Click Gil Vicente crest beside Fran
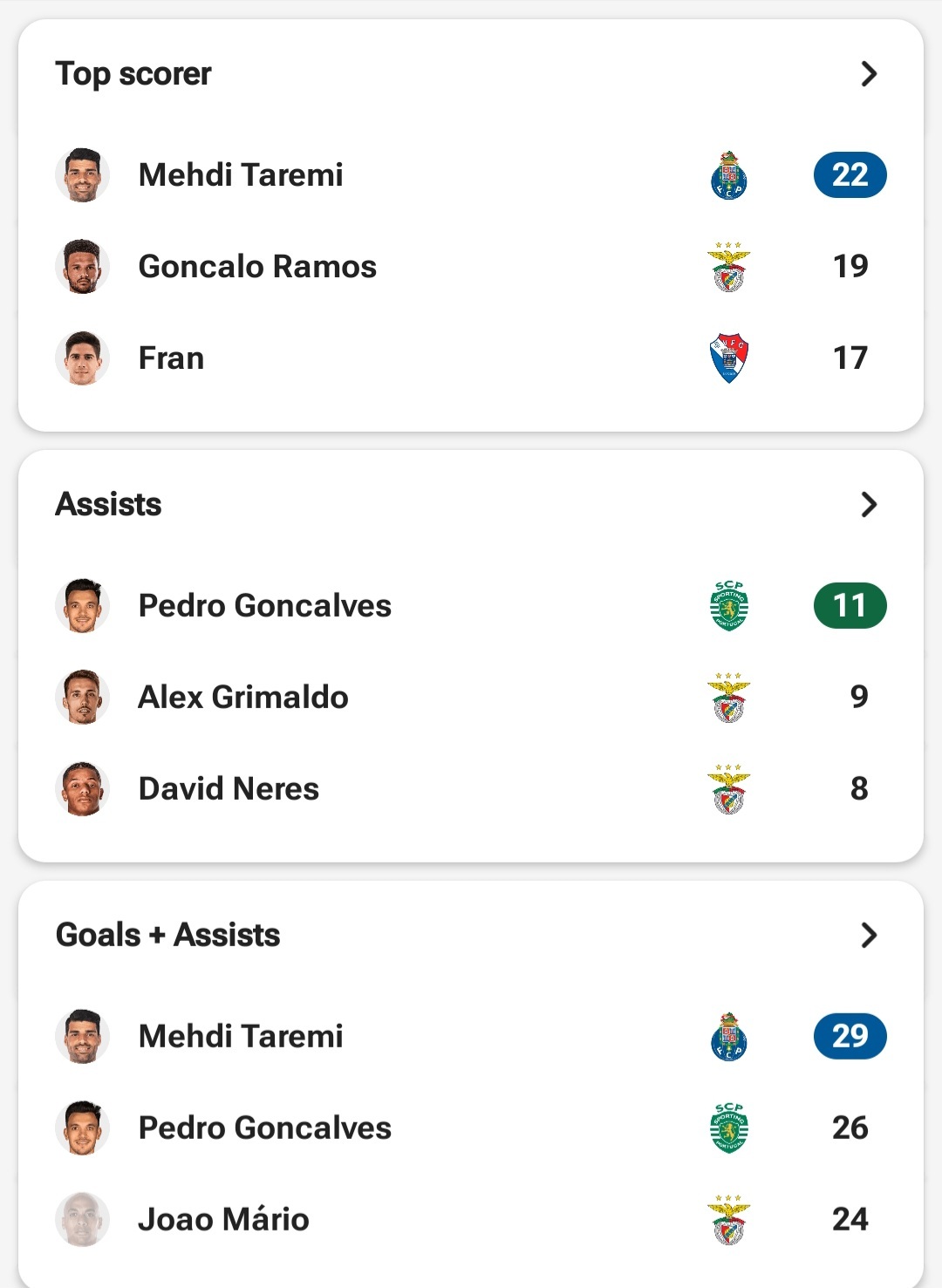942x1288 pixels. point(728,358)
